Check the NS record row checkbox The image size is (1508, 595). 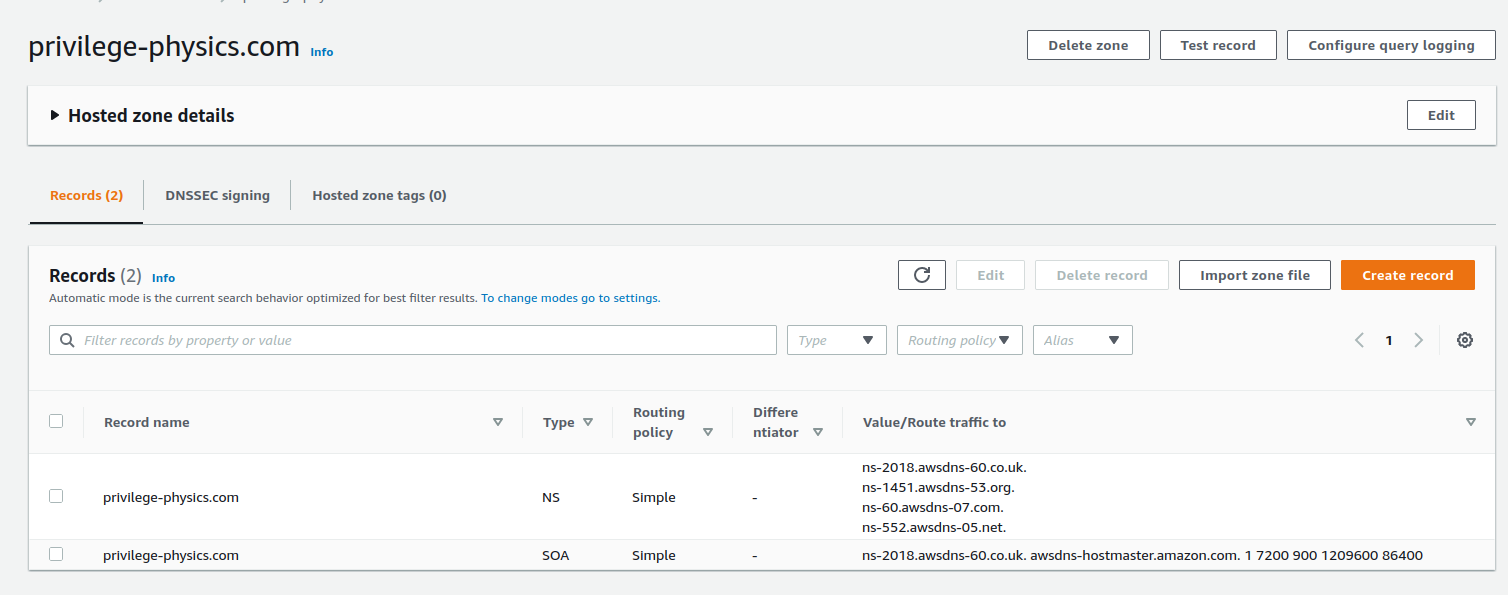tap(56, 496)
